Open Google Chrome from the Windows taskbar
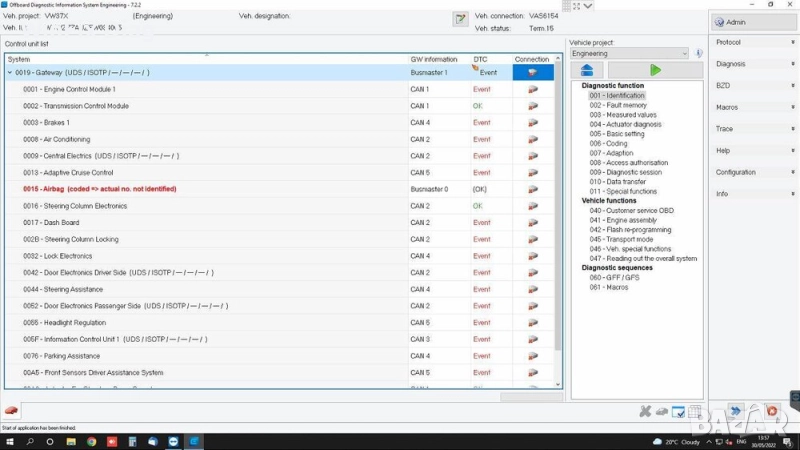The image size is (800, 450). pyautogui.click(x=91, y=441)
